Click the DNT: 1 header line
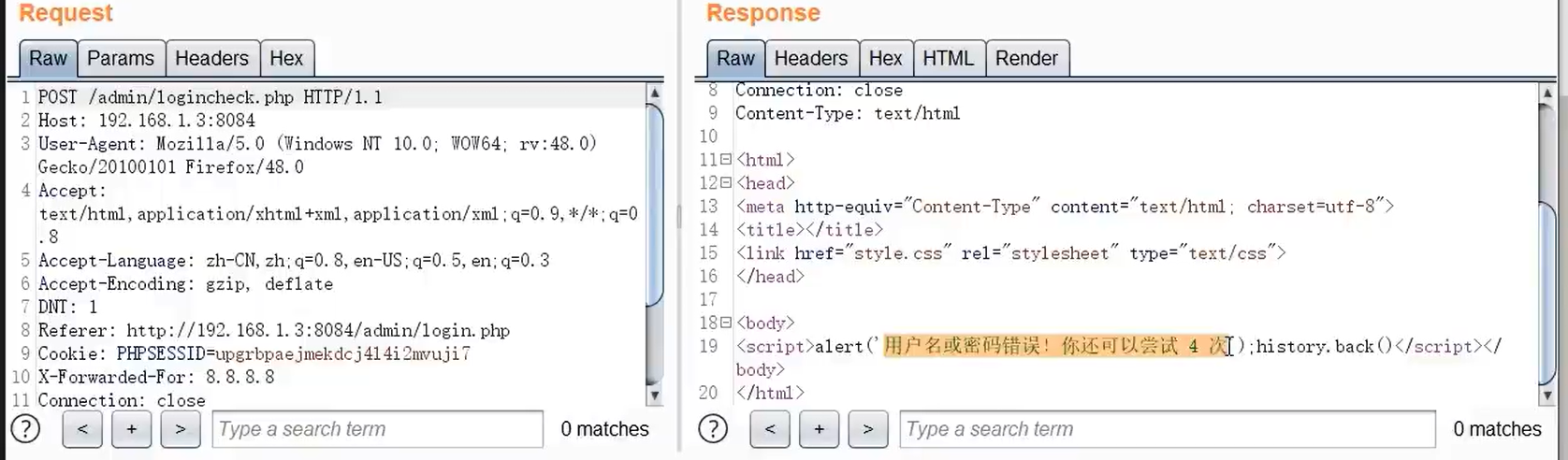The width and height of the screenshot is (1568, 460). click(x=67, y=308)
